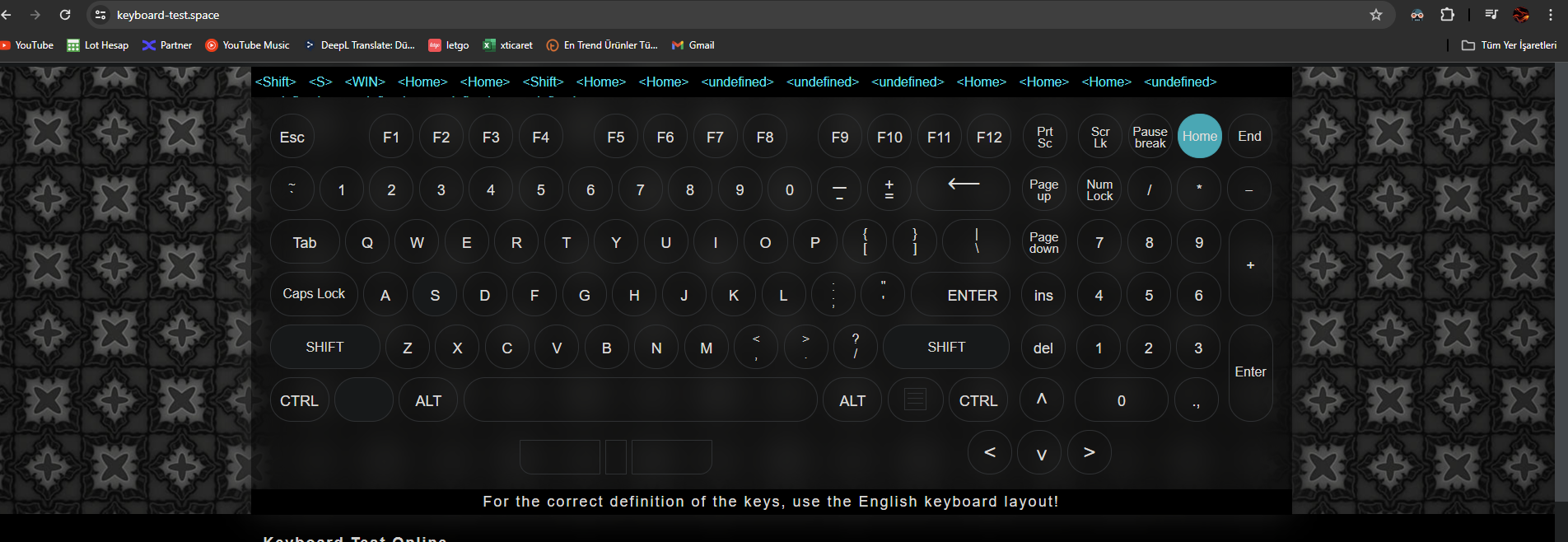Image resolution: width=1568 pixels, height=542 pixels.
Task: Open the YouTube bookmark
Action: pyautogui.click(x=27, y=45)
